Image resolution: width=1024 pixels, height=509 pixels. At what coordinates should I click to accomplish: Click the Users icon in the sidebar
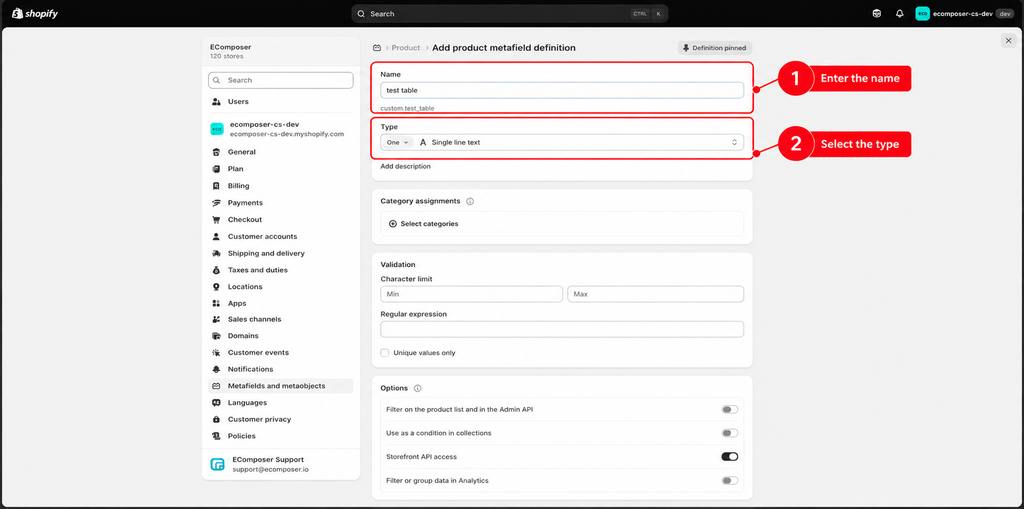[216, 102]
